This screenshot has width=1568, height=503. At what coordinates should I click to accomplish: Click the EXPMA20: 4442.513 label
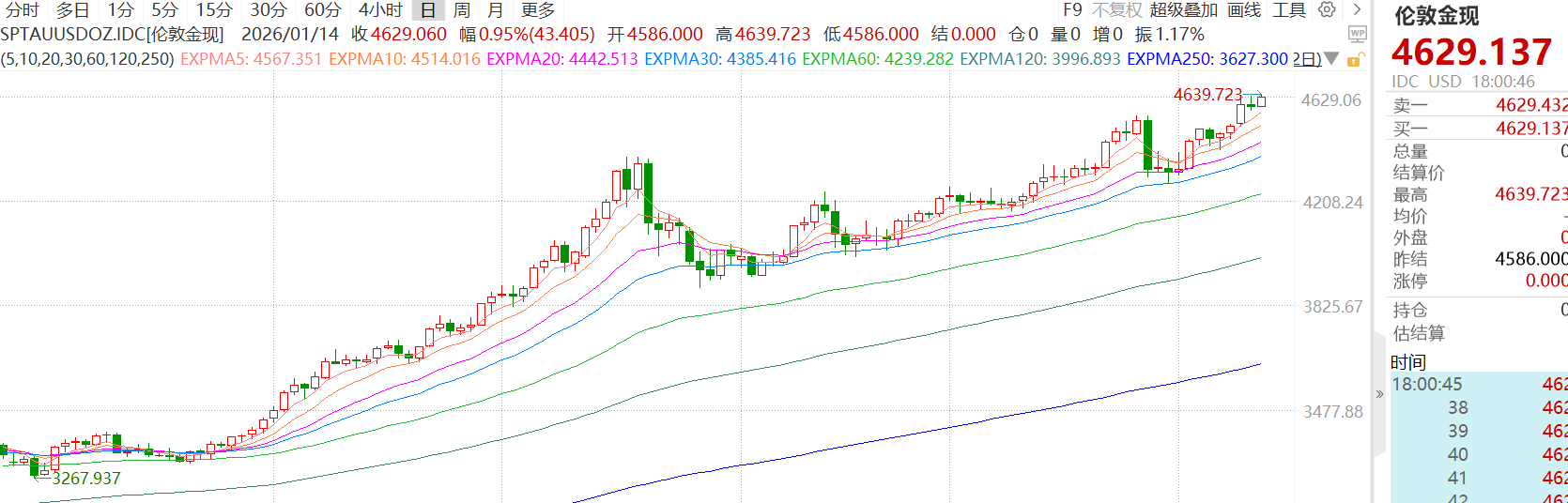click(x=562, y=59)
